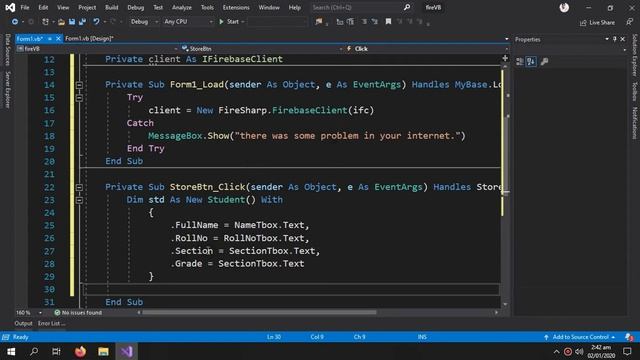Open the Error List tab at bottom
640x360 pixels.
click(x=51, y=323)
